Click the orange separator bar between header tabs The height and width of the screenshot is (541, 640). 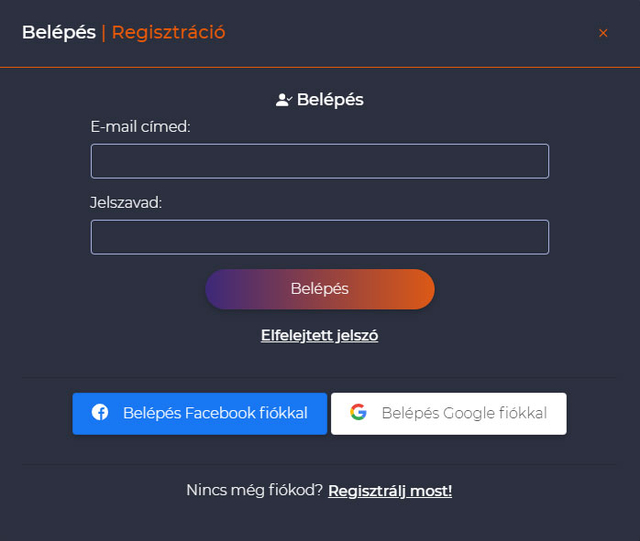pos(104,33)
